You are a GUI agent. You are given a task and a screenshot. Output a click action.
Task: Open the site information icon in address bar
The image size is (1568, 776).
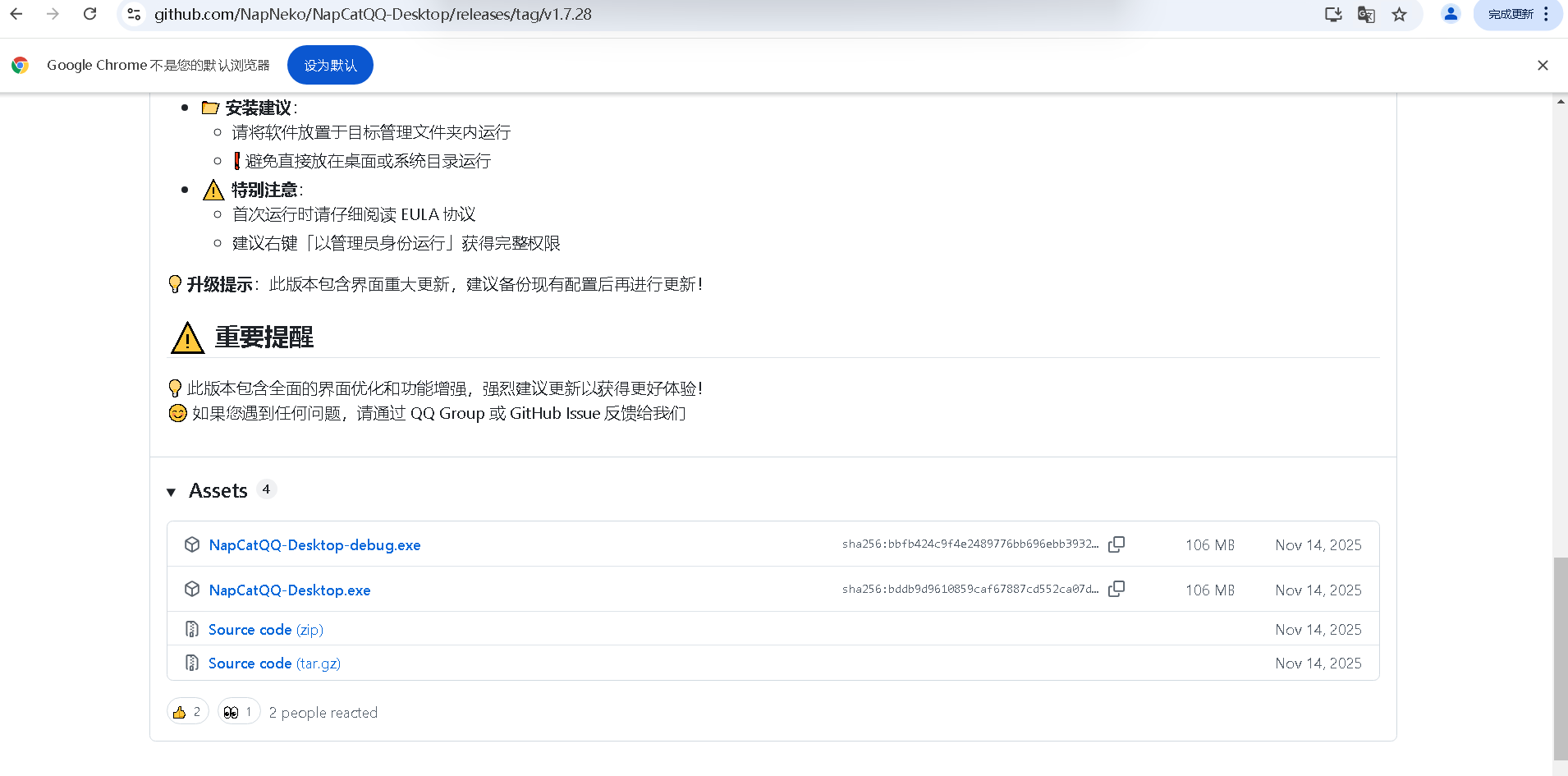[x=135, y=14]
